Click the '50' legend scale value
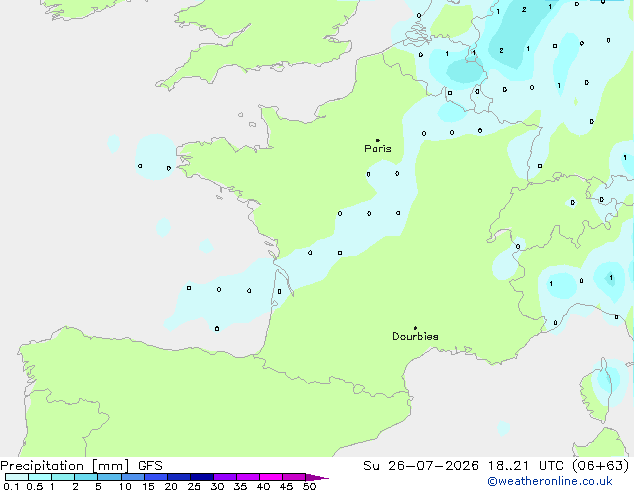Viewport: 634px width, 490px height. pos(309,486)
